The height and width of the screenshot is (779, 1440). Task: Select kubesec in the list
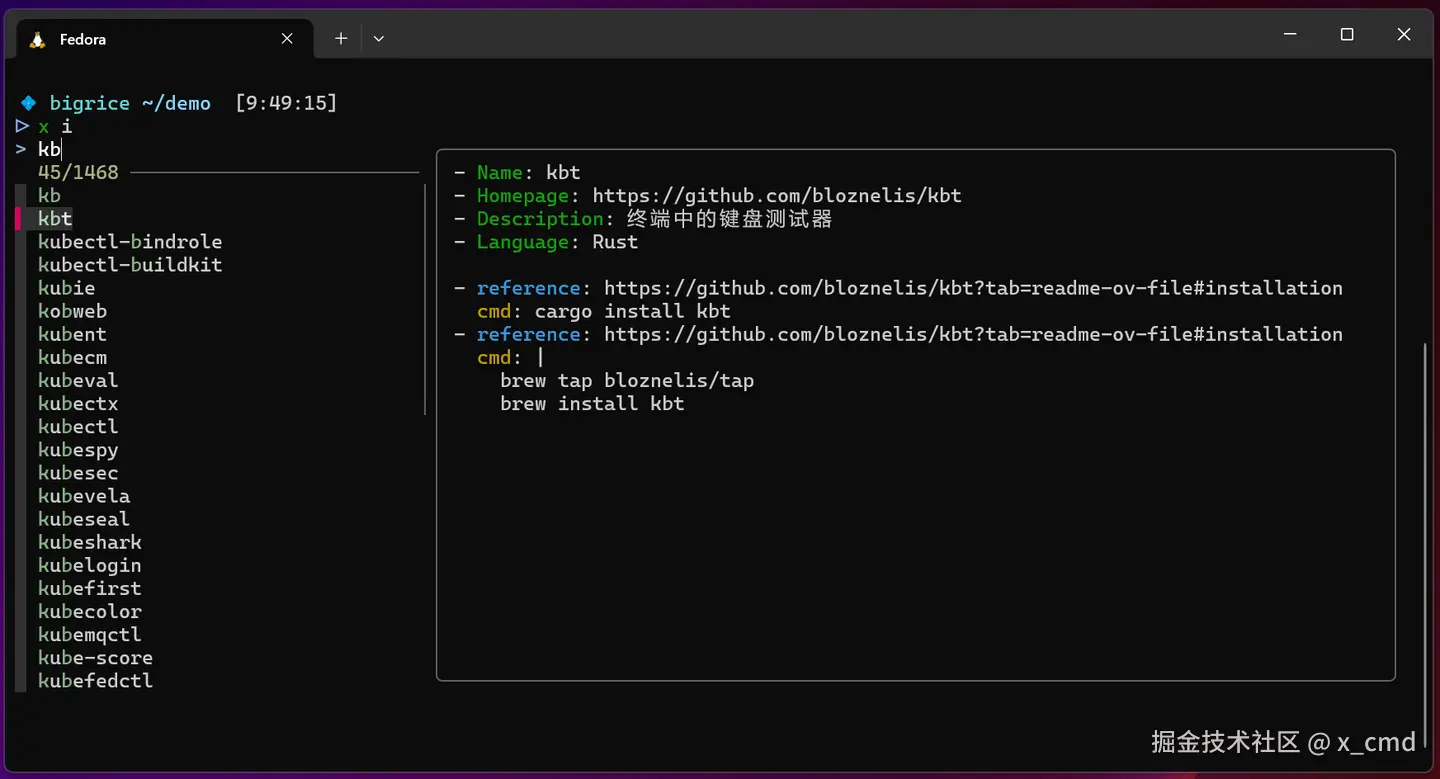coord(78,472)
